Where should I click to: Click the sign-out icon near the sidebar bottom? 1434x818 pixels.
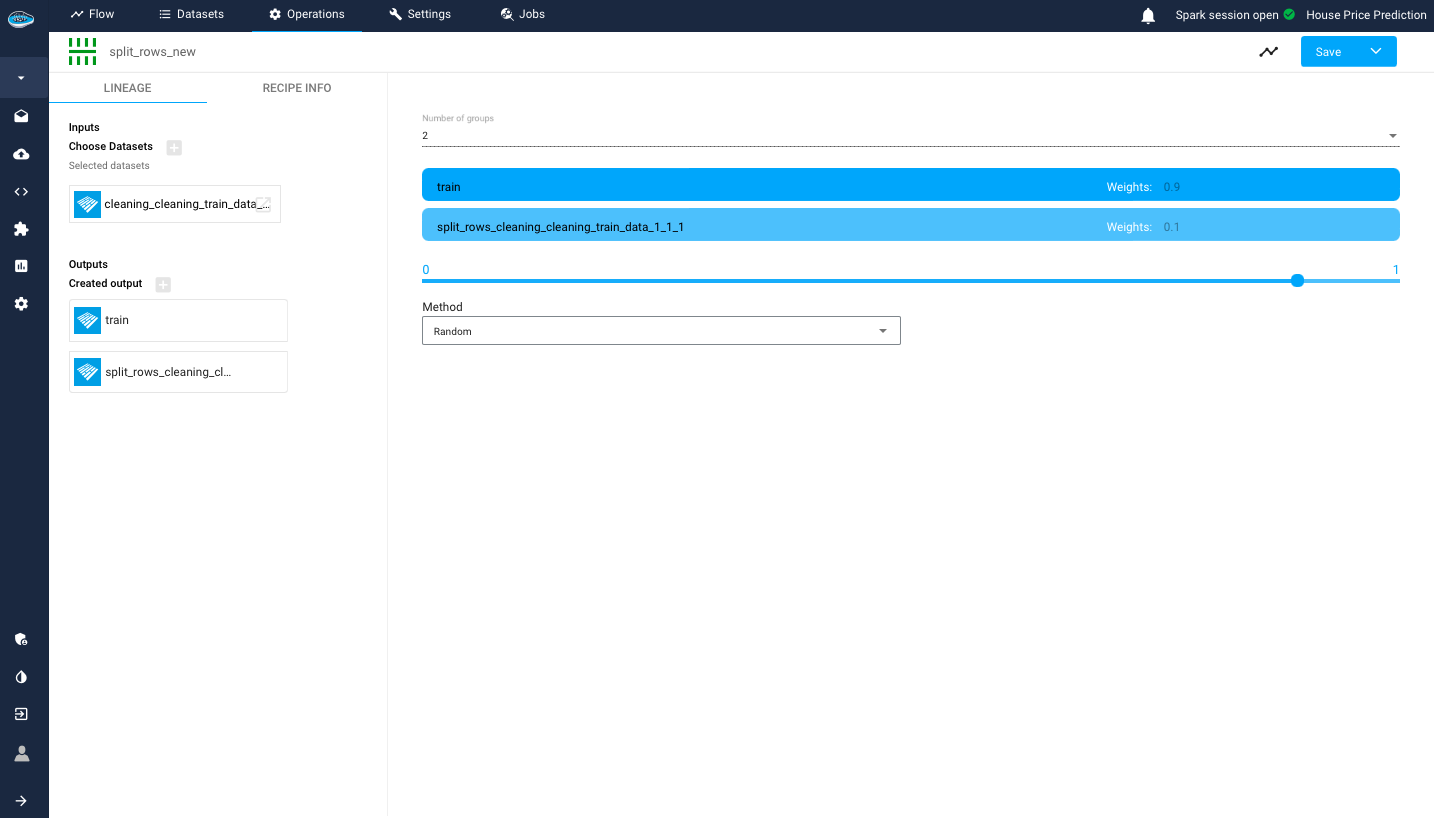(x=21, y=713)
